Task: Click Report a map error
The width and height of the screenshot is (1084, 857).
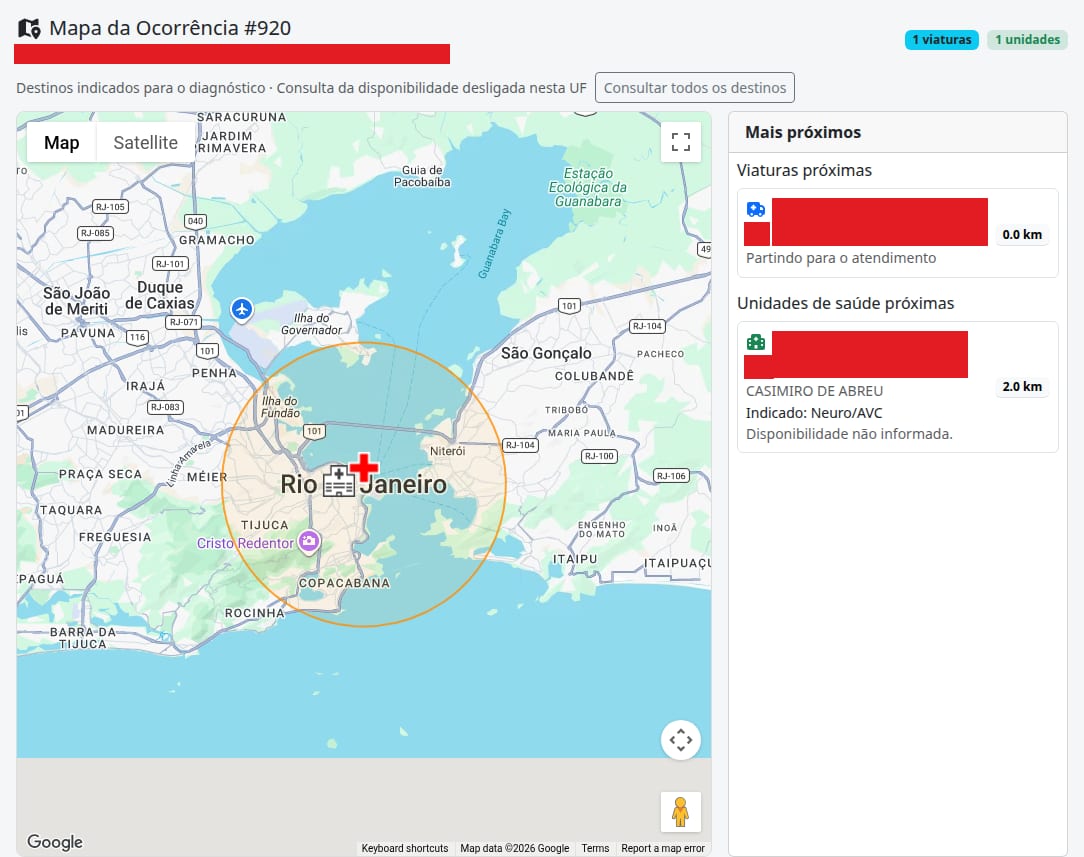Action: [x=663, y=848]
